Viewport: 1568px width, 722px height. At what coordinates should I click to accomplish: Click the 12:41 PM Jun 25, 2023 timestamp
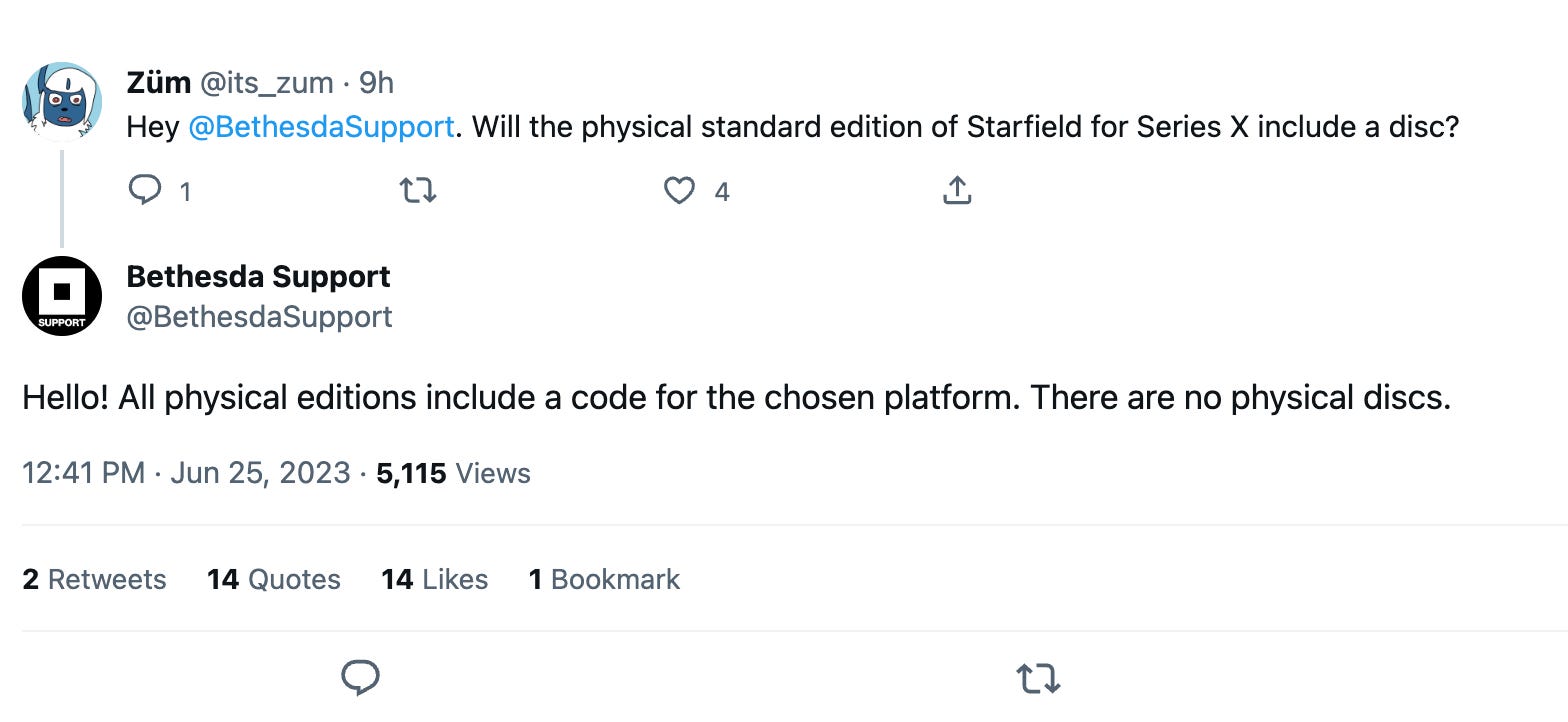click(x=186, y=473)
